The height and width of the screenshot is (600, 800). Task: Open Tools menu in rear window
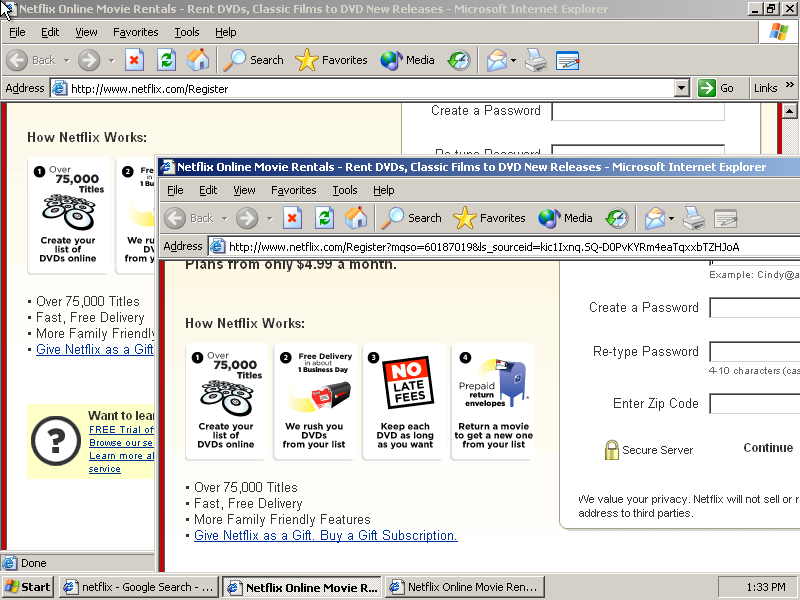click(187, 32)
